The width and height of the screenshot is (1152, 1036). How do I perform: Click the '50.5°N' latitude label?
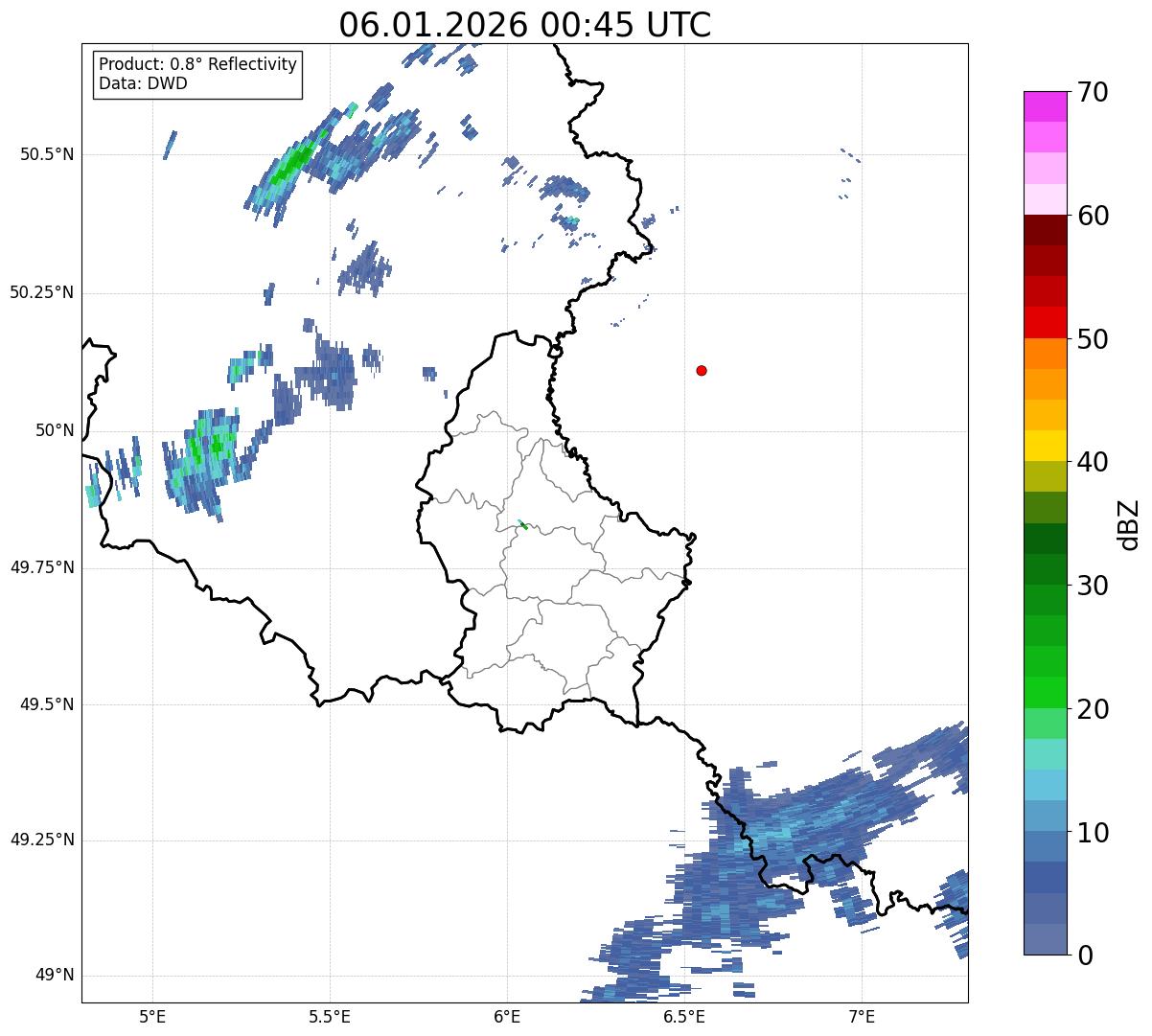46,154
